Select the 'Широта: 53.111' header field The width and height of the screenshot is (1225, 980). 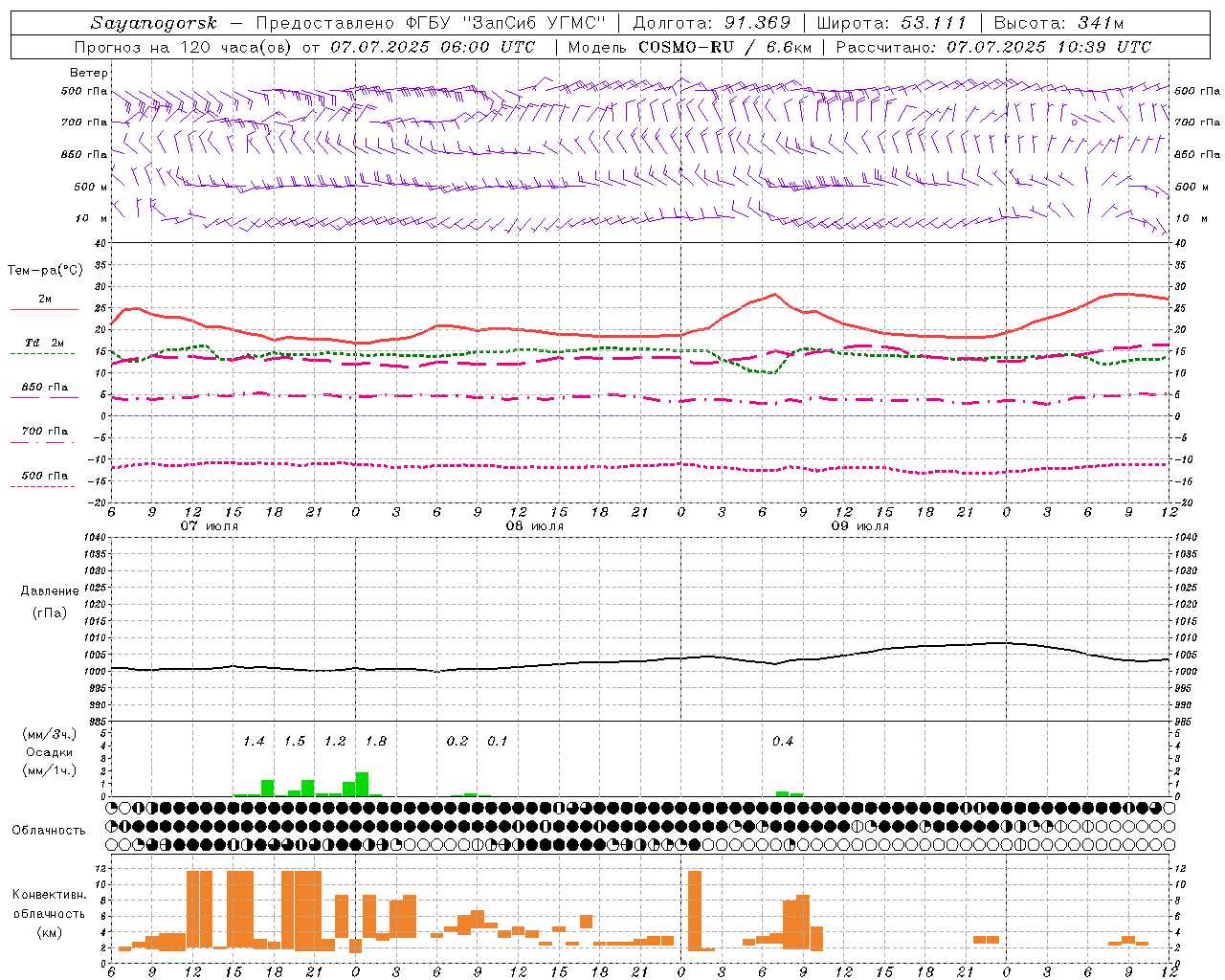(x=892, y=24)
